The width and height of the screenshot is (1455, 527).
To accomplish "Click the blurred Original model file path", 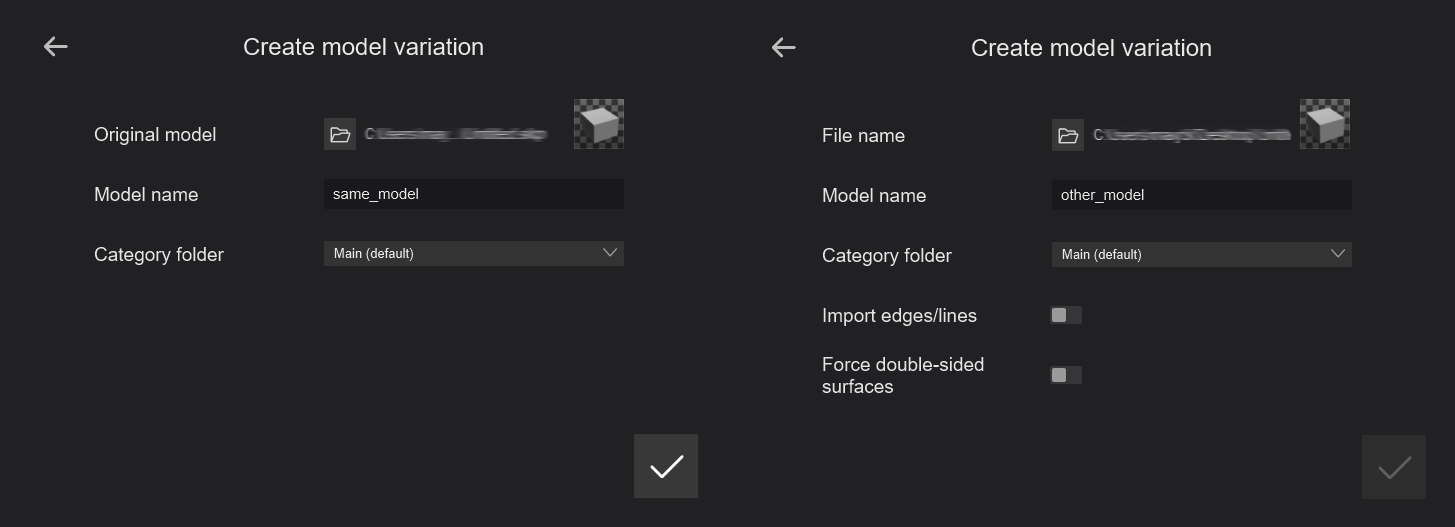I will tap(456, 134).
